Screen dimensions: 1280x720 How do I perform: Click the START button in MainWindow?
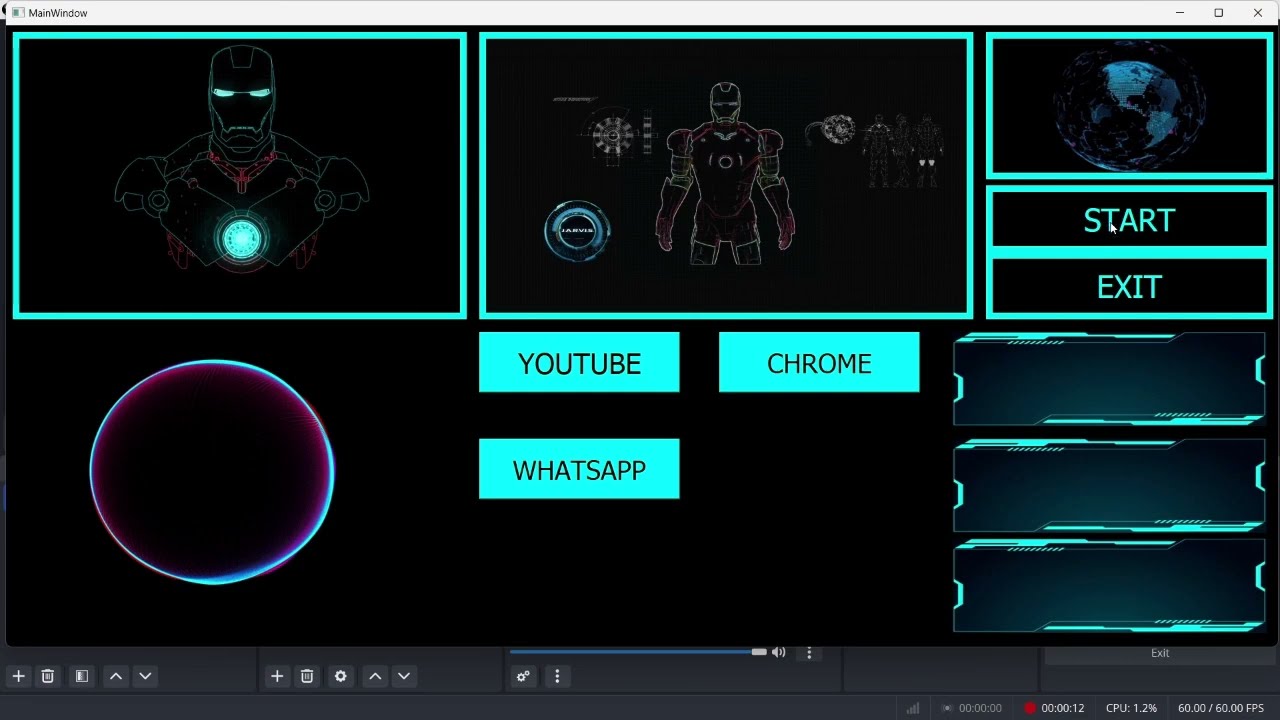[x=1129, y=220]
